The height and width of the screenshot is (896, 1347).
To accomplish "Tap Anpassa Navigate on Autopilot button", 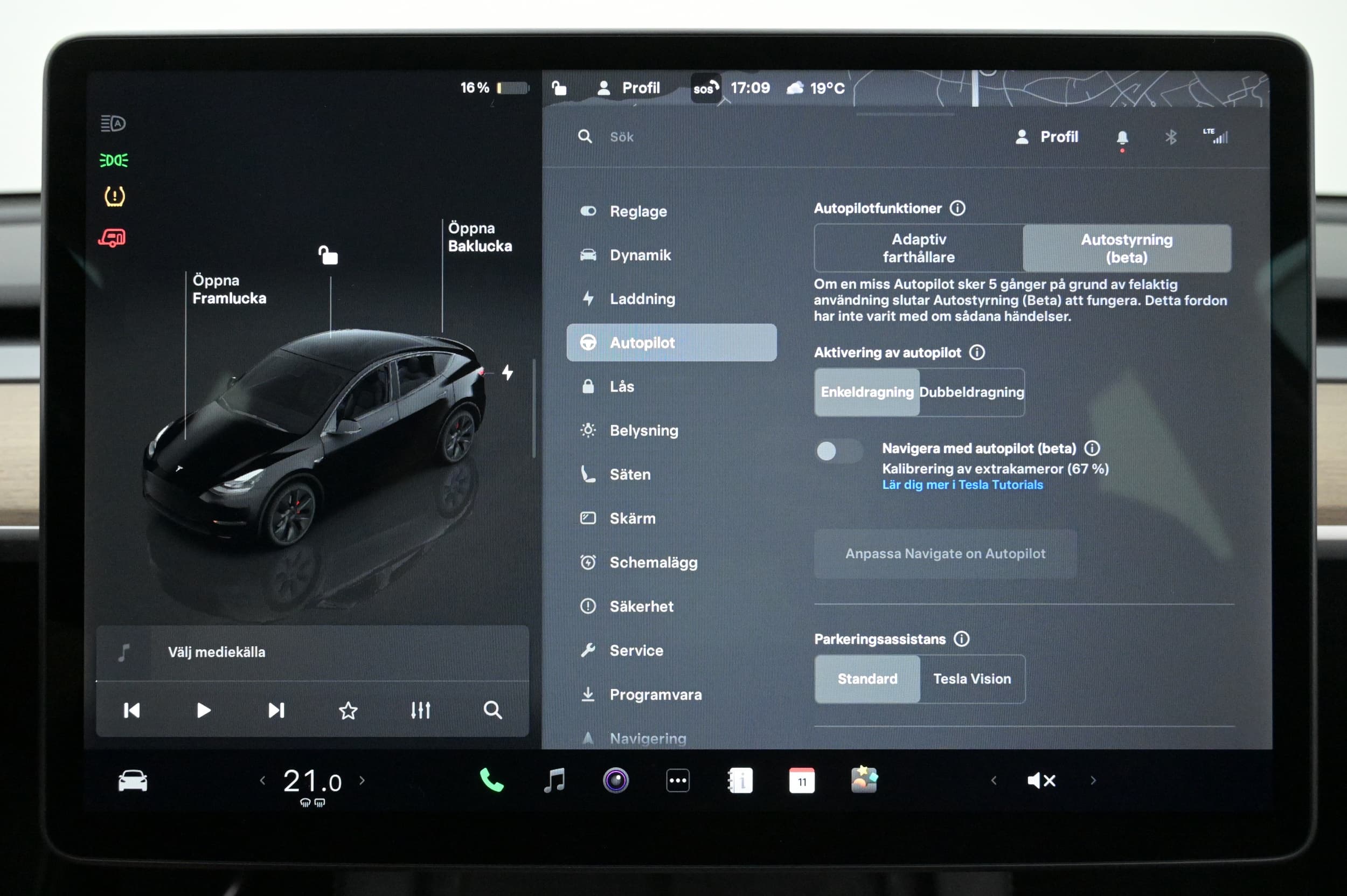I will pyautogui.click(x=945, y=554).
